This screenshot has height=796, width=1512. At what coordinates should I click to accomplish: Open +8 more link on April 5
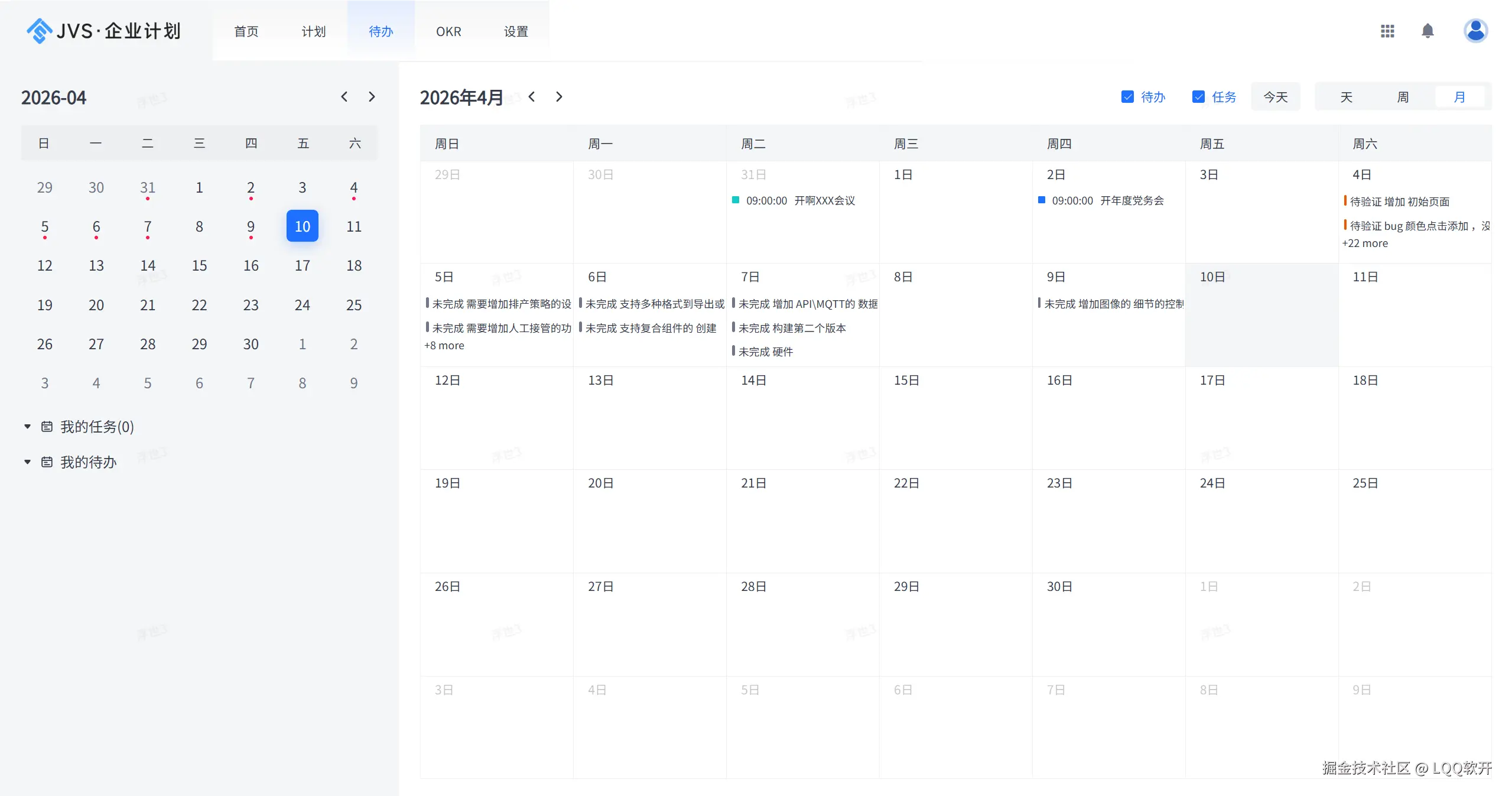(444, 346)
